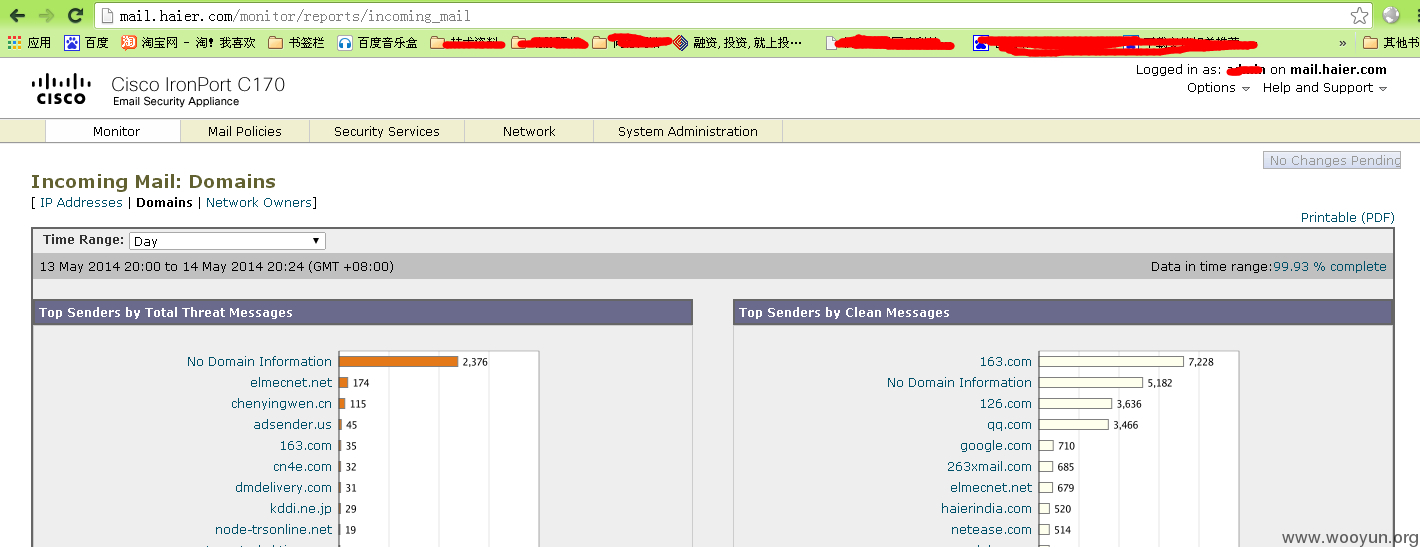Click the 7,228 clean messages bar
Image resolution: width=1420 pixels, height=547 pixels.
(x=1111, y=361)
